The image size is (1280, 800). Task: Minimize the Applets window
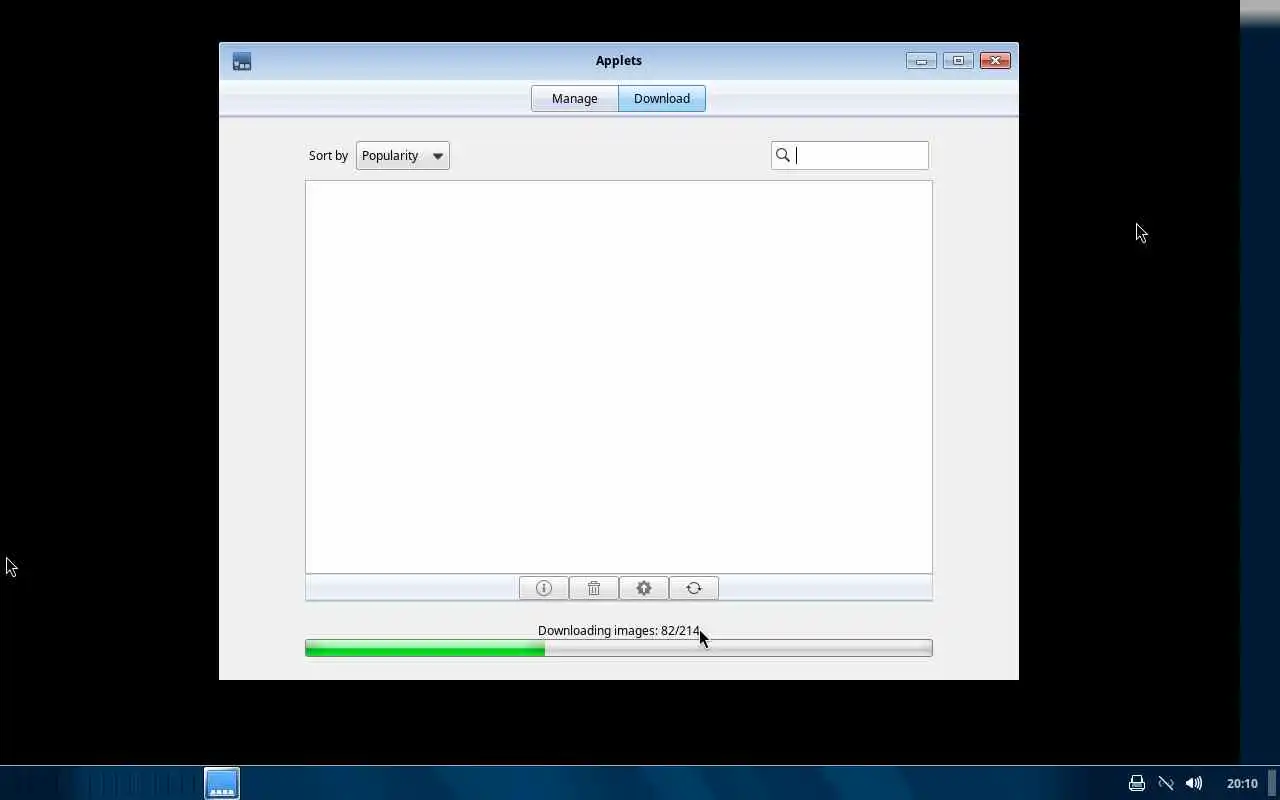(x=921, y=61)
